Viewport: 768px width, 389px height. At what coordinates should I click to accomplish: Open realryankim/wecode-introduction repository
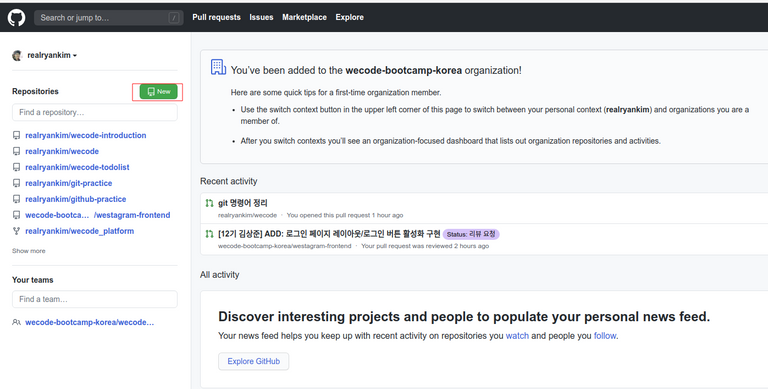point(86,135)
